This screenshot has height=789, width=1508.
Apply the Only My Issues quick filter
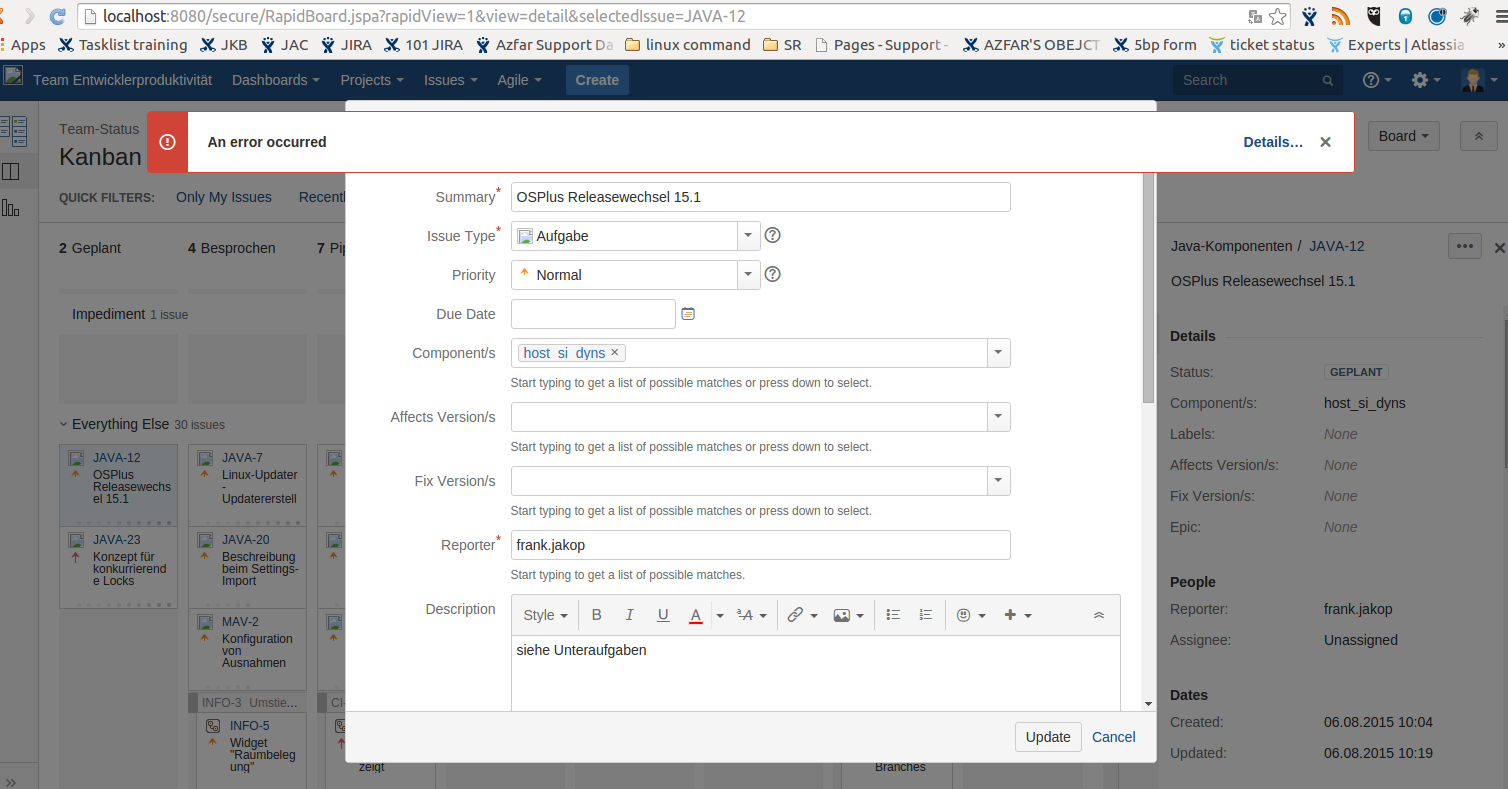[x=224, y=197]
